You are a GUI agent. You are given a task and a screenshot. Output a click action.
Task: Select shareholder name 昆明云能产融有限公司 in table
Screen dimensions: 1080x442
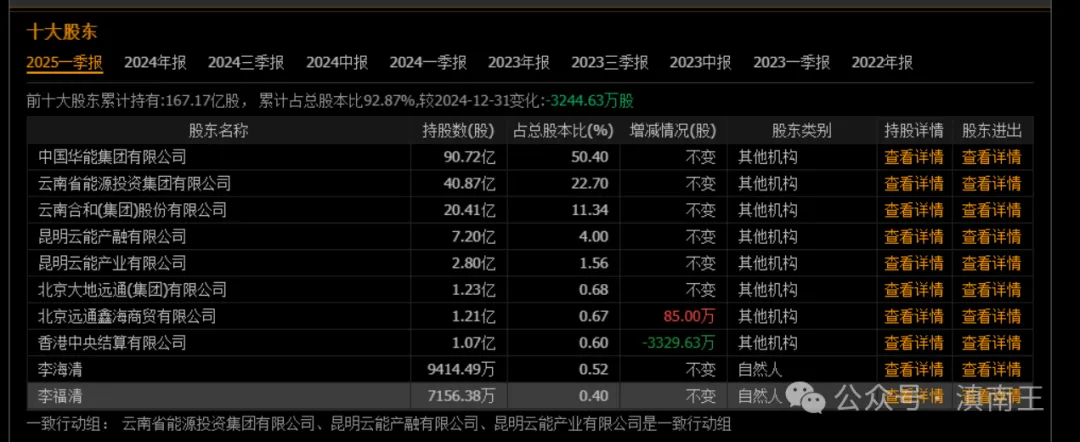(112, 237)
